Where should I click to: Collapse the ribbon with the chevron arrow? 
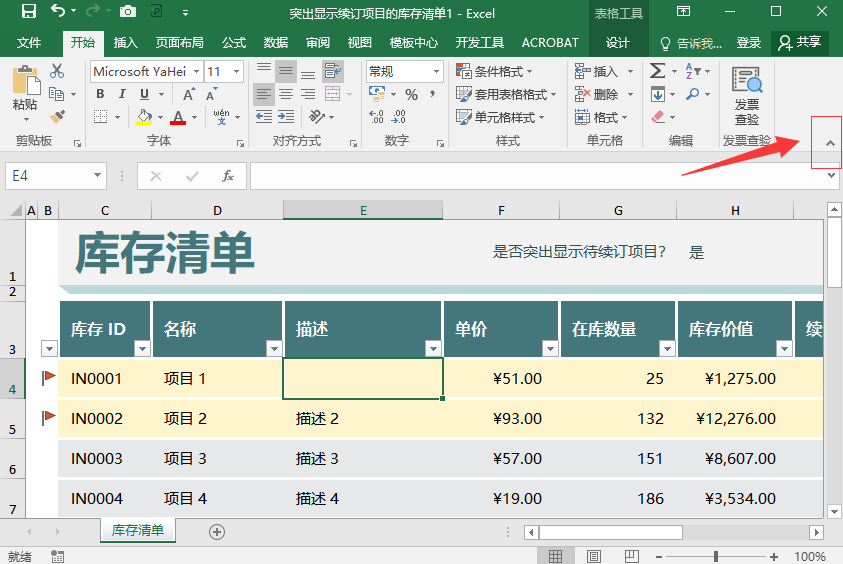coord(829,143)
